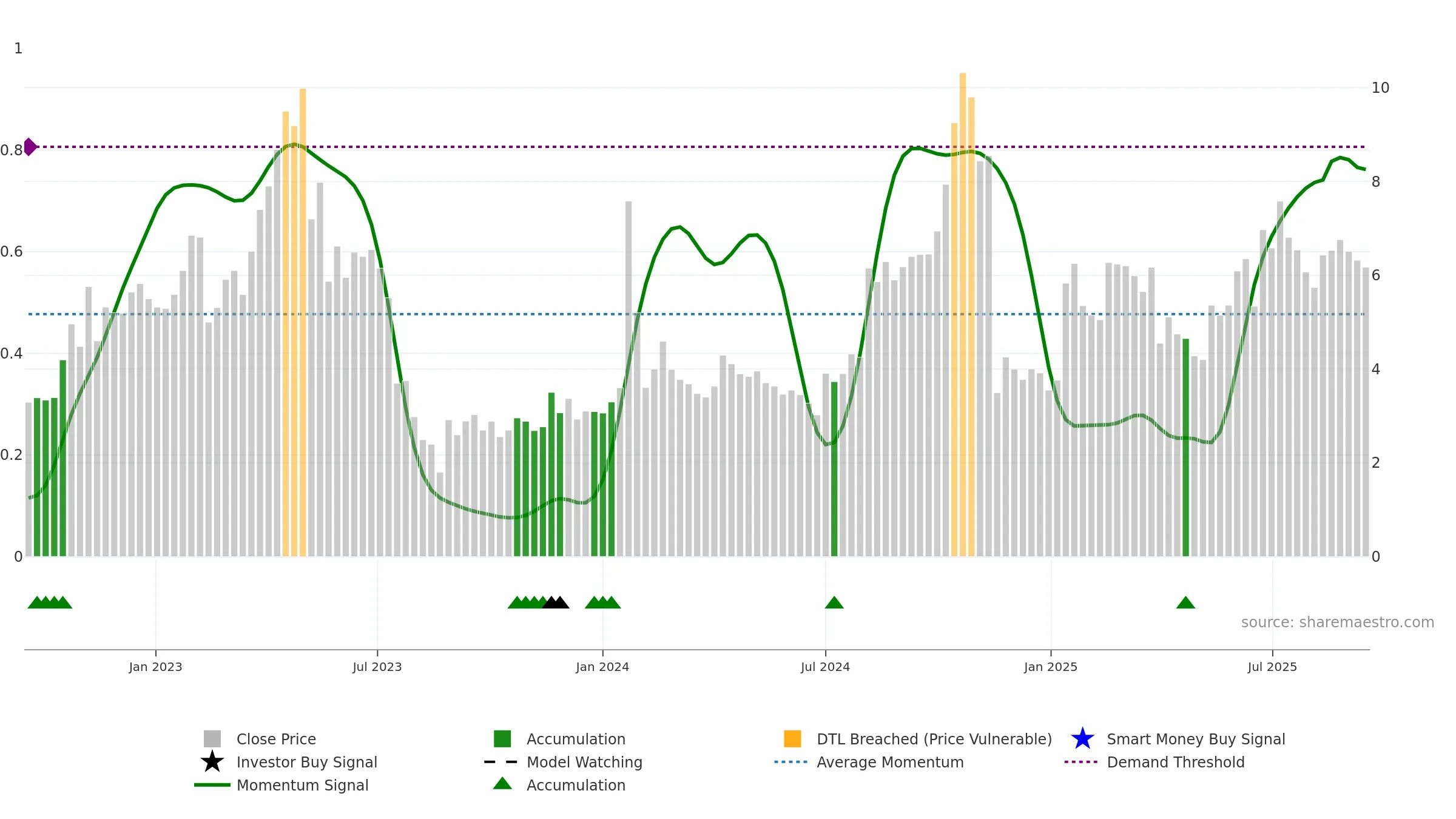The width and height of the screenshot is (1456, 819).
Task: Click the grey Close Price legend swatch
Action: tap(212, 739)
